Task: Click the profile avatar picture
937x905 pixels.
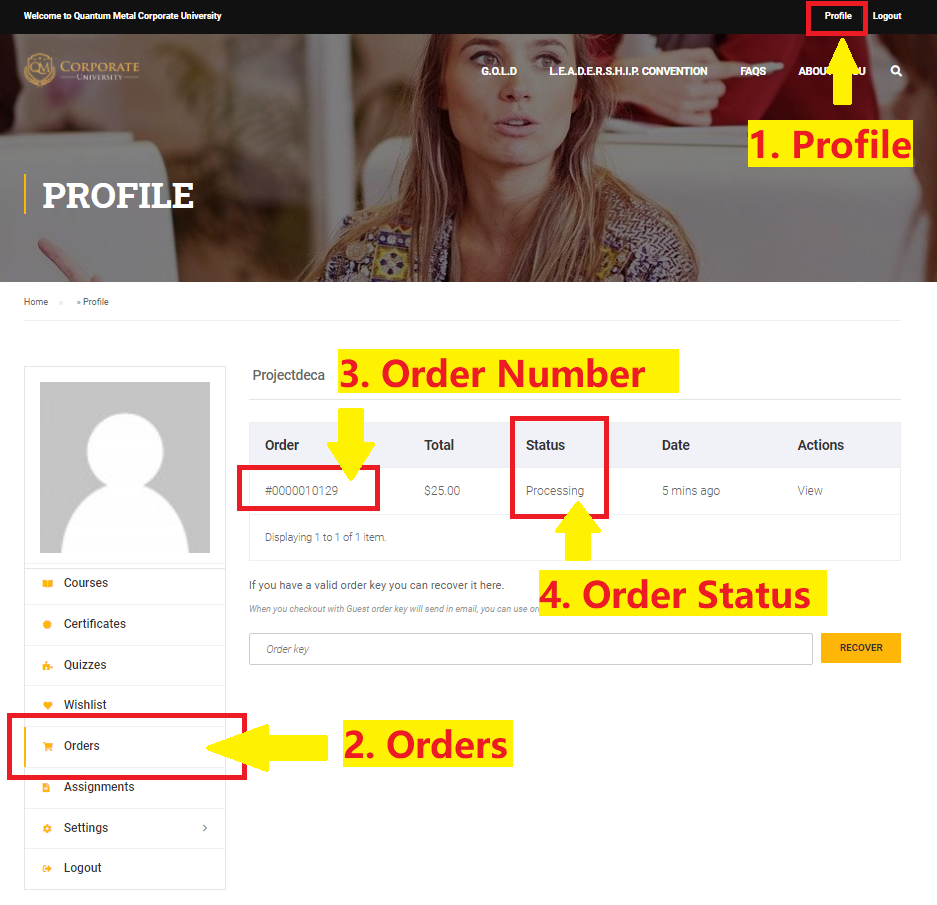Action: (125, 467)
